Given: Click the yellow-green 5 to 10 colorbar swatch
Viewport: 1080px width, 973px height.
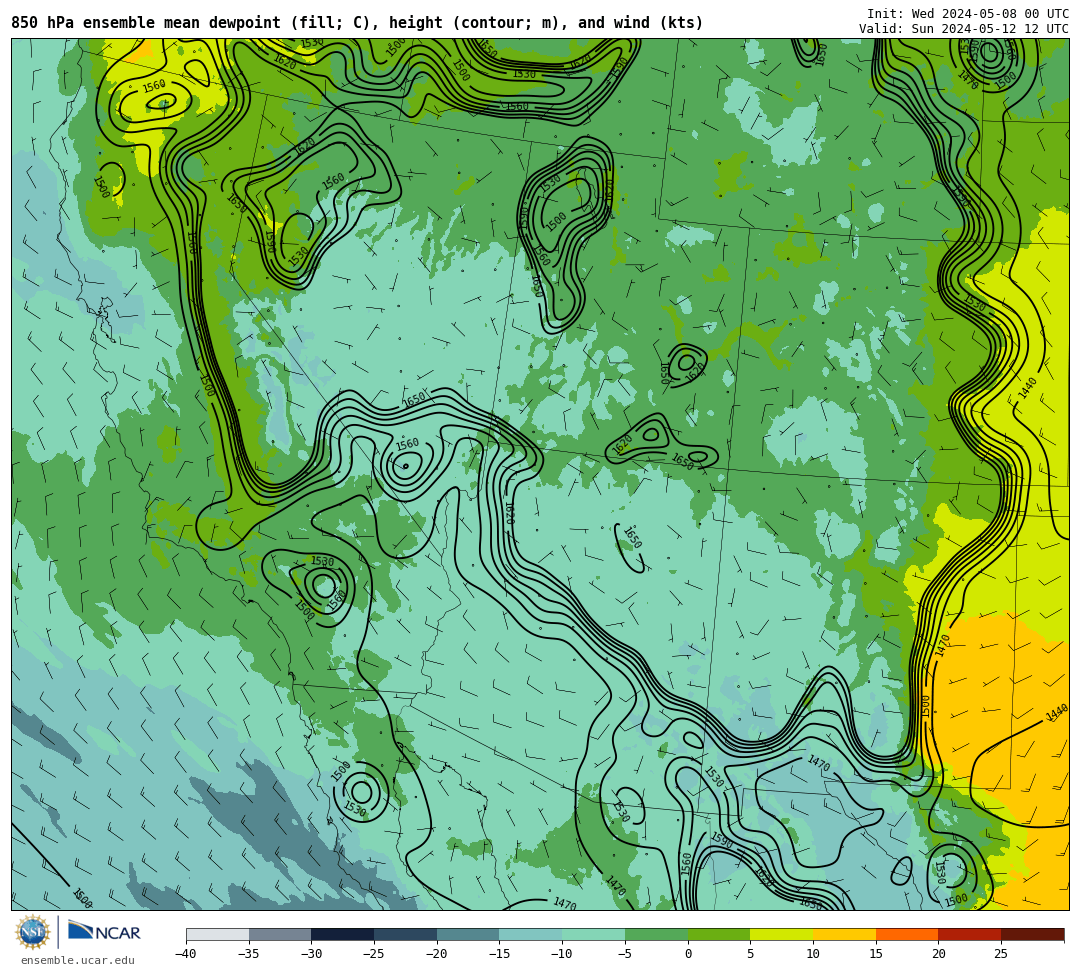Looking at the screenshot, I should click(782, 934).
